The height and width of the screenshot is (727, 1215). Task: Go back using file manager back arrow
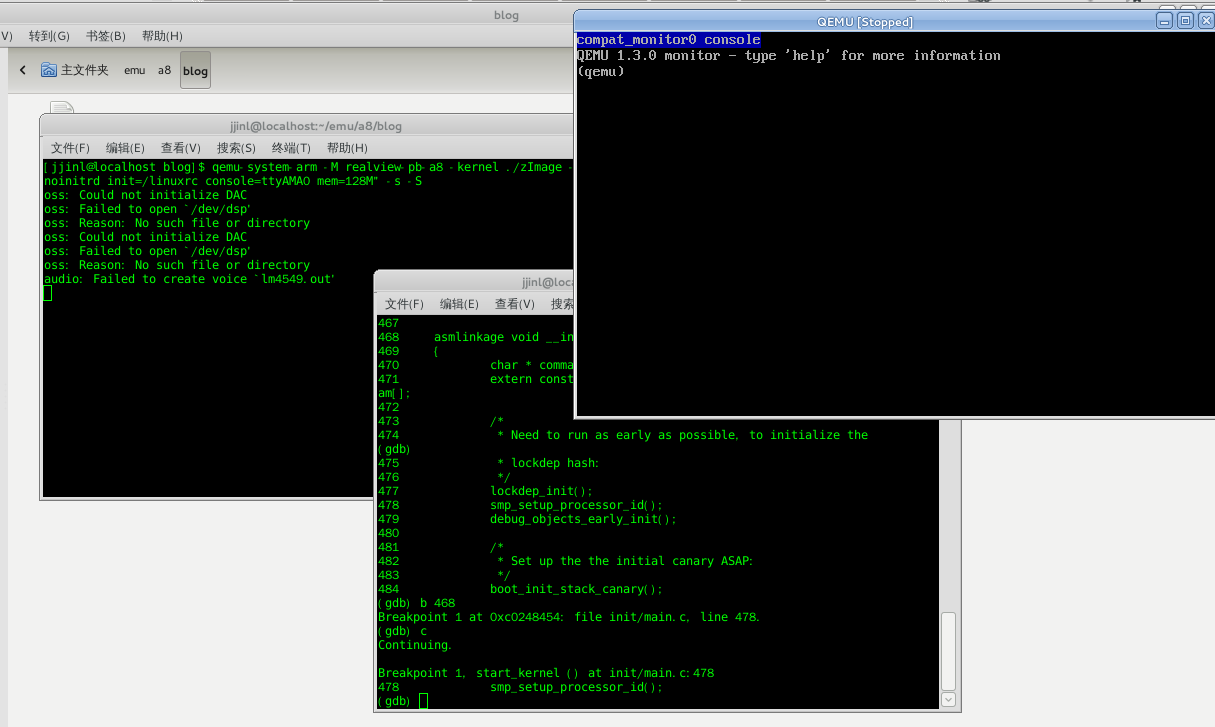[x=24, y=71]
